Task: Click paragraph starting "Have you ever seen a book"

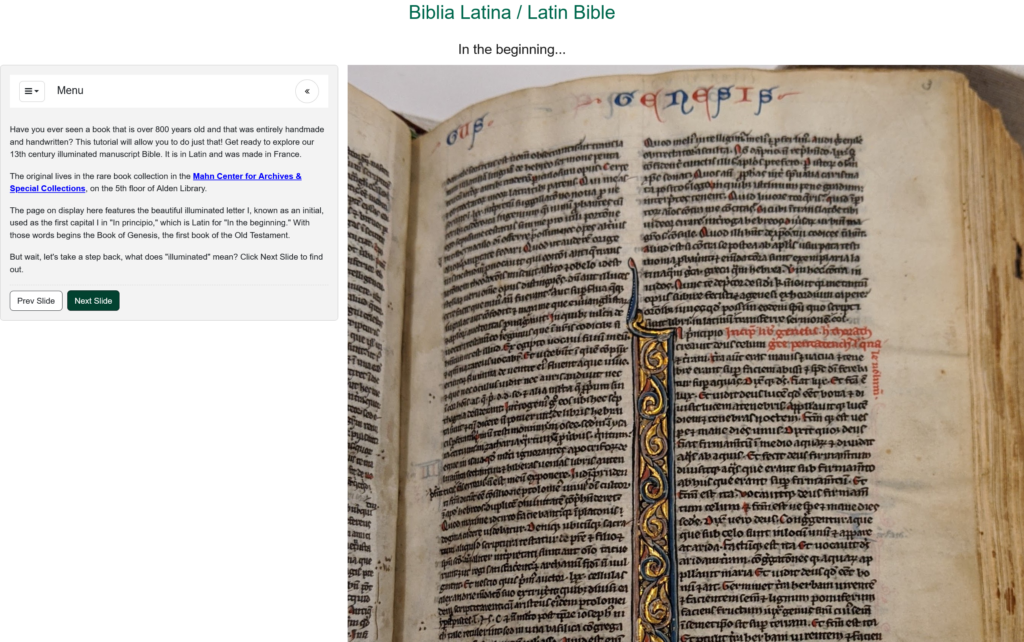Action: (167, 142)
